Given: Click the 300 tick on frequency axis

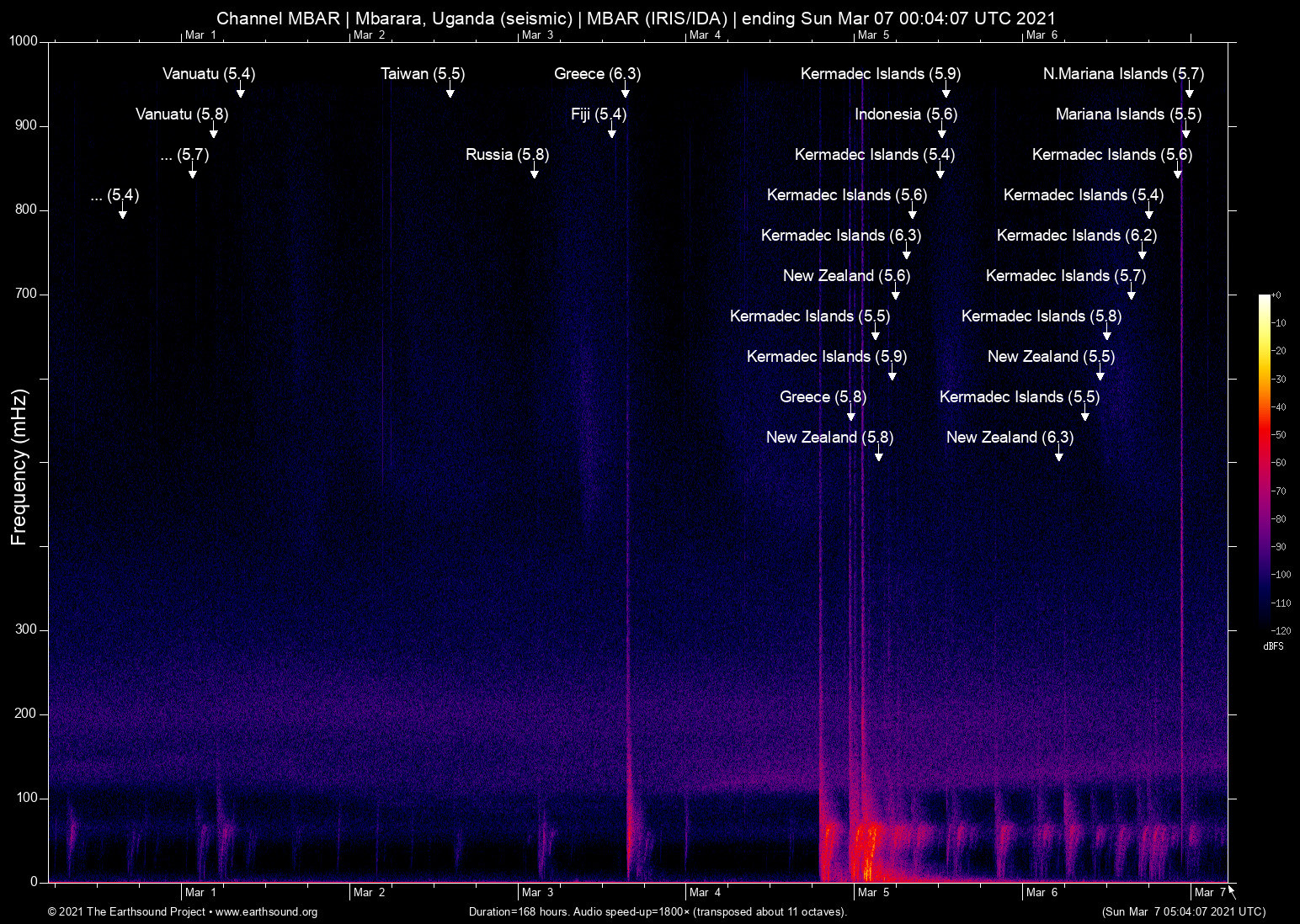Looking at the screenshot, I should click(x=26, y=629).
